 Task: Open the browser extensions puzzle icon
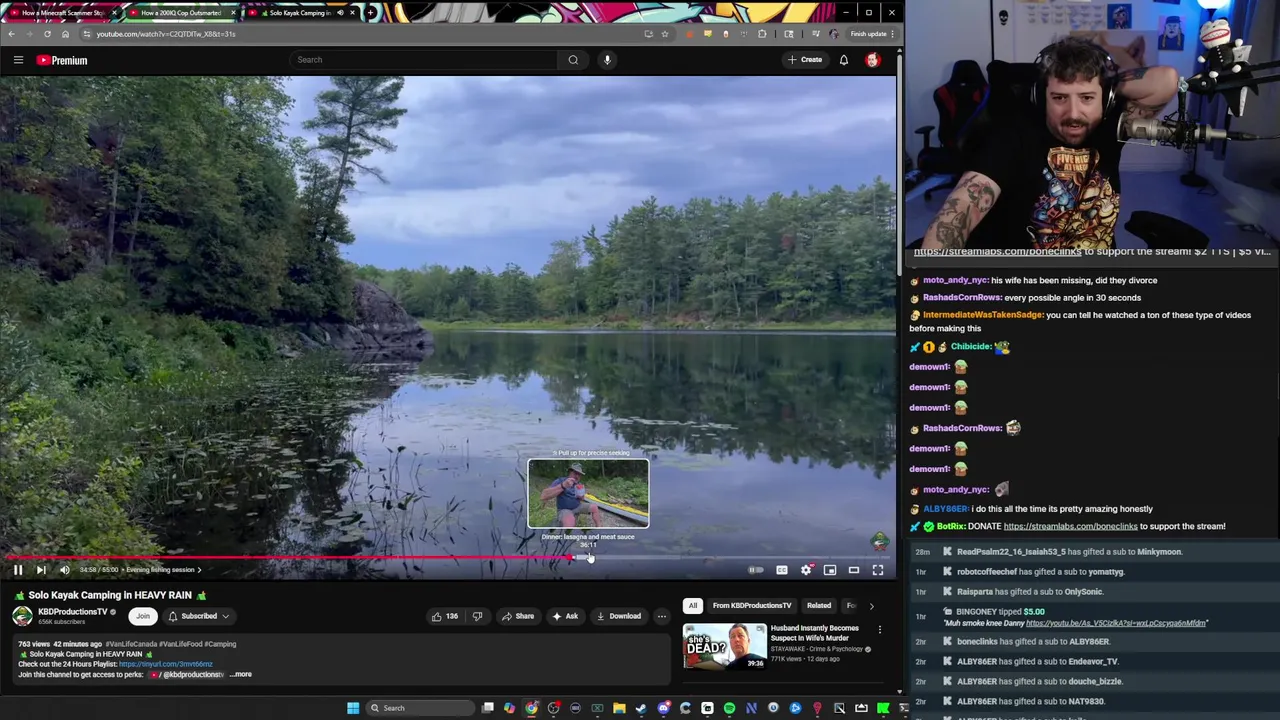pos(763,34)
